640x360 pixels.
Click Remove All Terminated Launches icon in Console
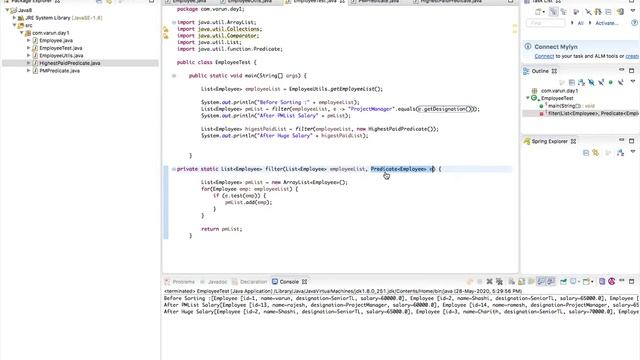pyautogui.click(x=499, y=282)
